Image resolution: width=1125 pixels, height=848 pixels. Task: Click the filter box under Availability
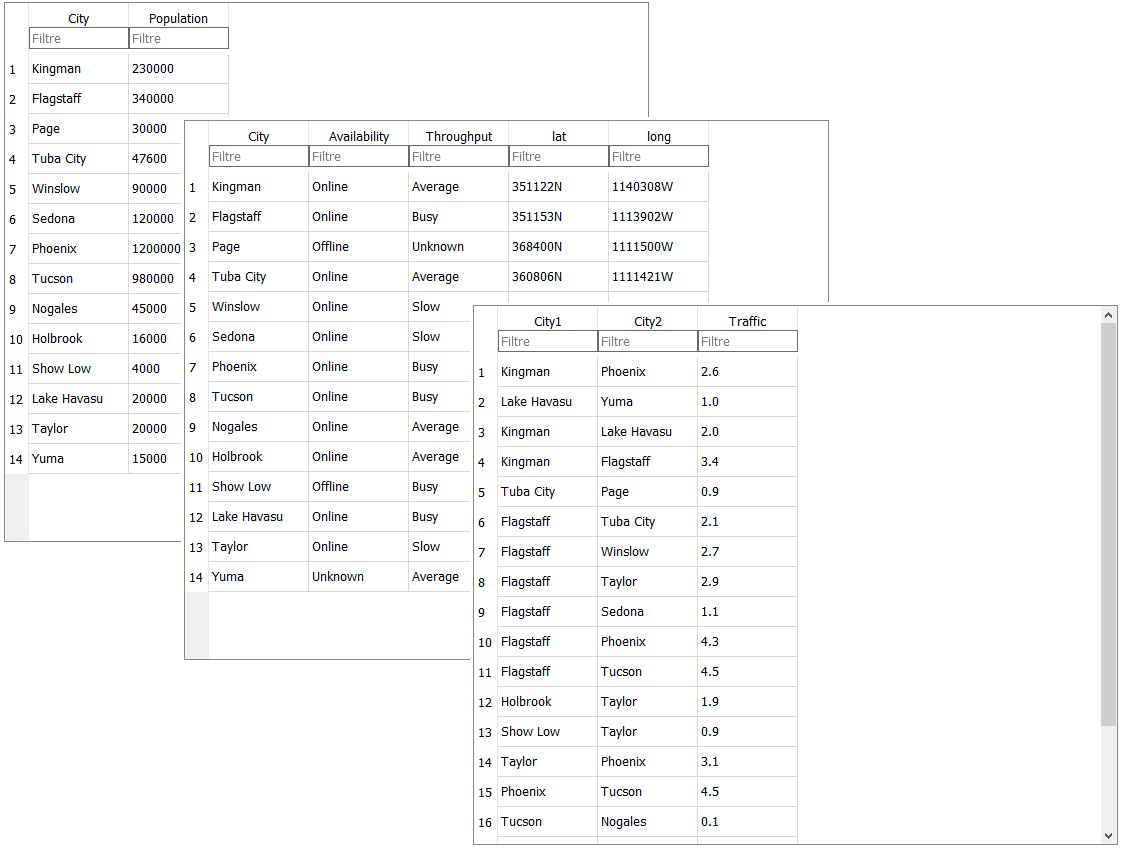(x=358, y=156)
